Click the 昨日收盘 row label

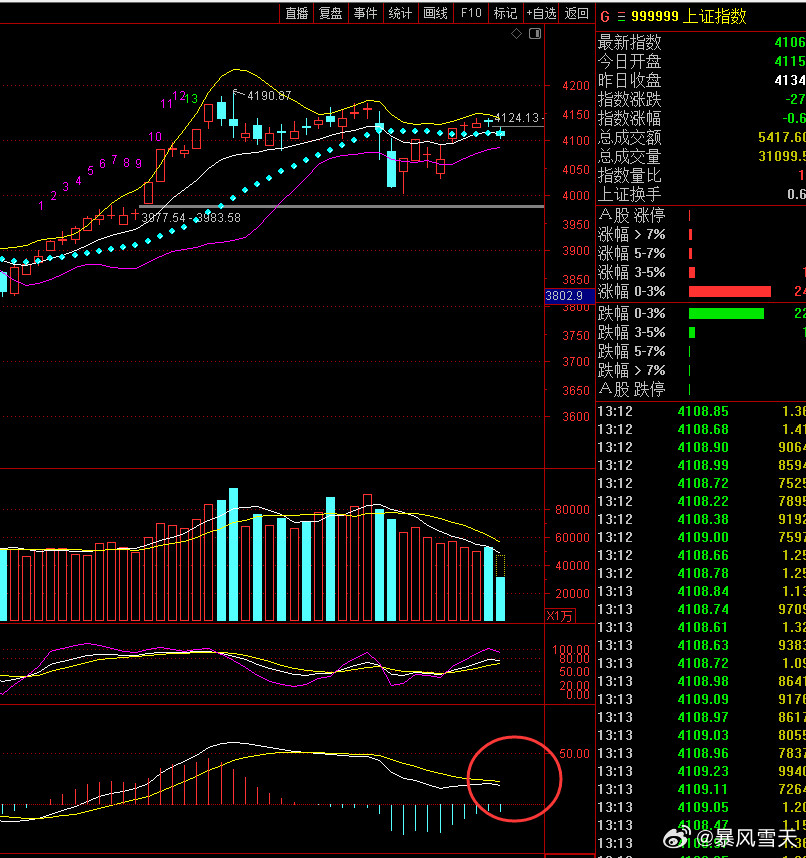629,80
